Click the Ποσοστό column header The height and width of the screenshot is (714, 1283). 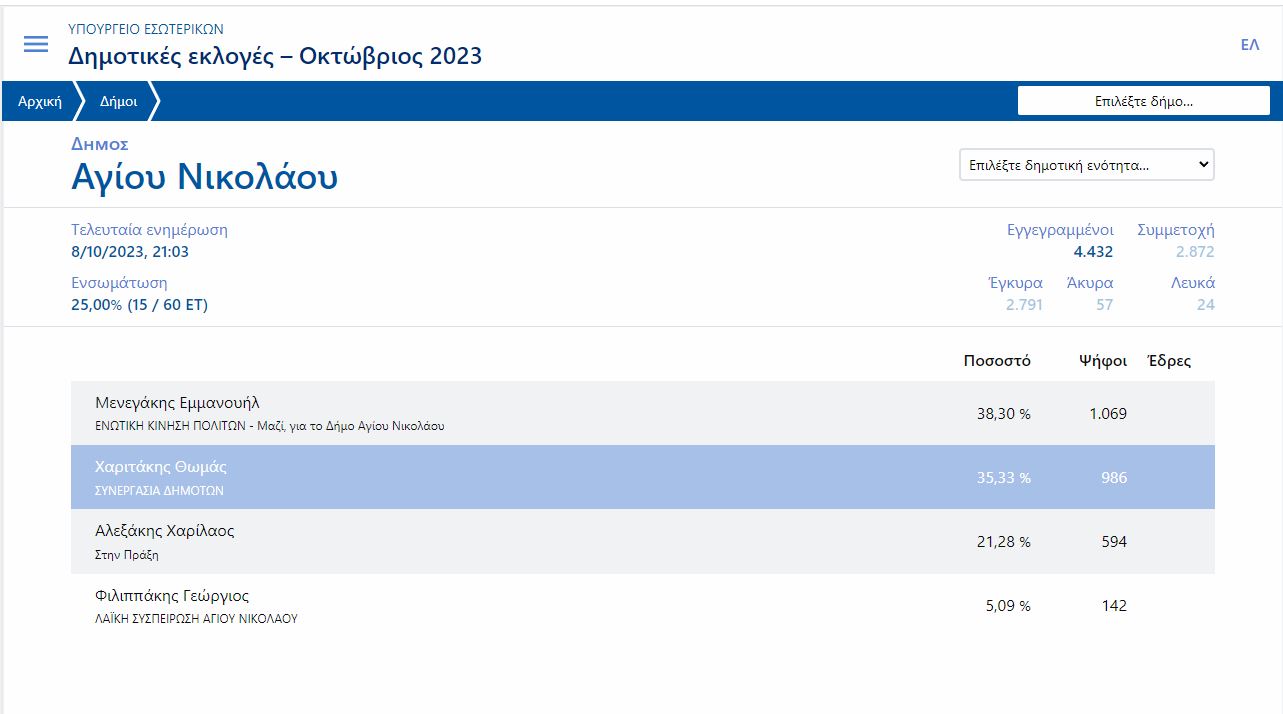tap(996, 361)
